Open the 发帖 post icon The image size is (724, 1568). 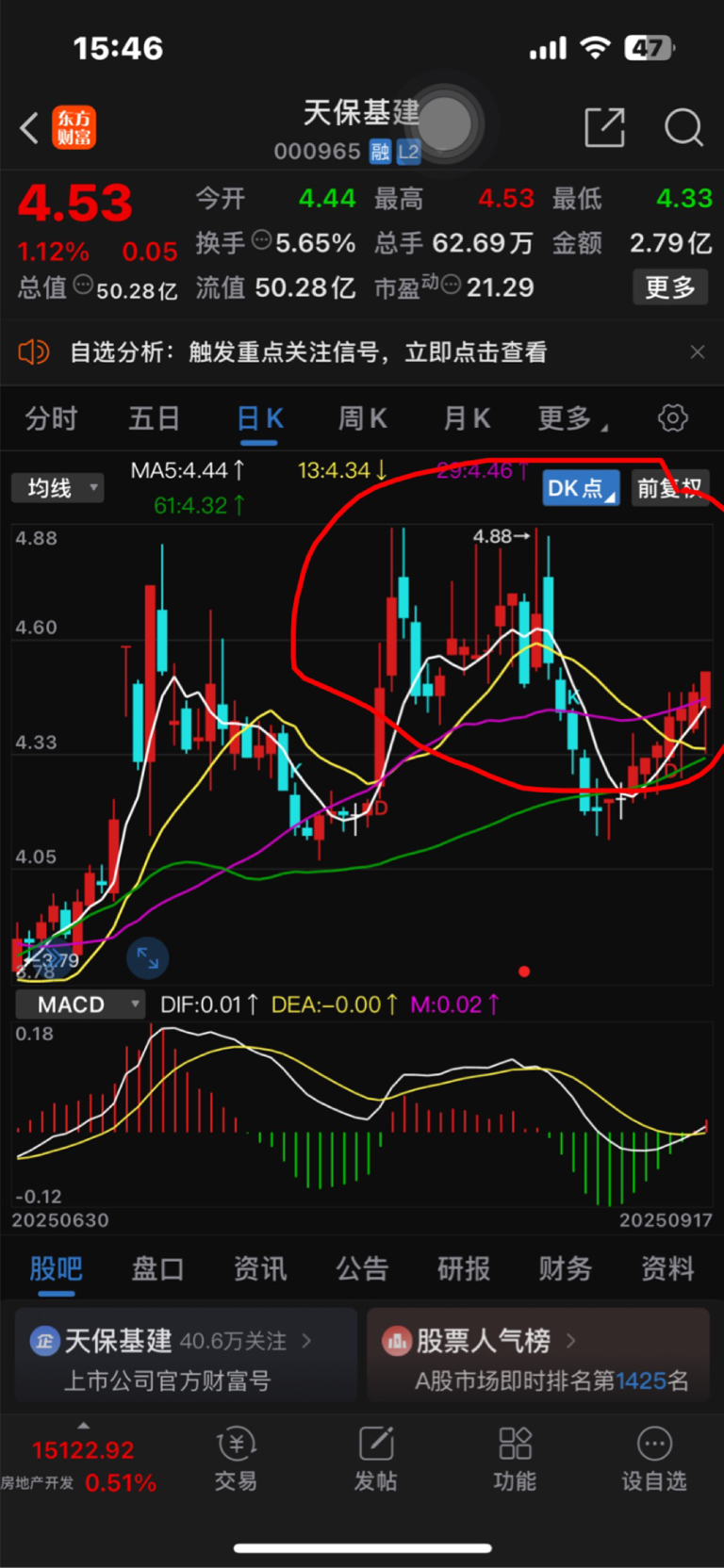[x=375, y=1444]
